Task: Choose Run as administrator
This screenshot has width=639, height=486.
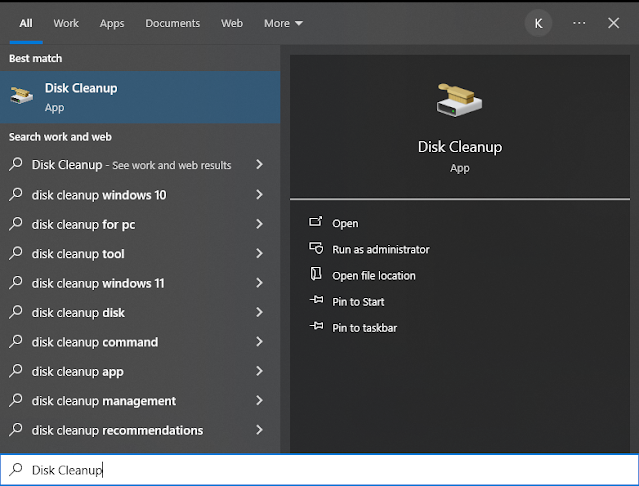Action: coord(380,249)
